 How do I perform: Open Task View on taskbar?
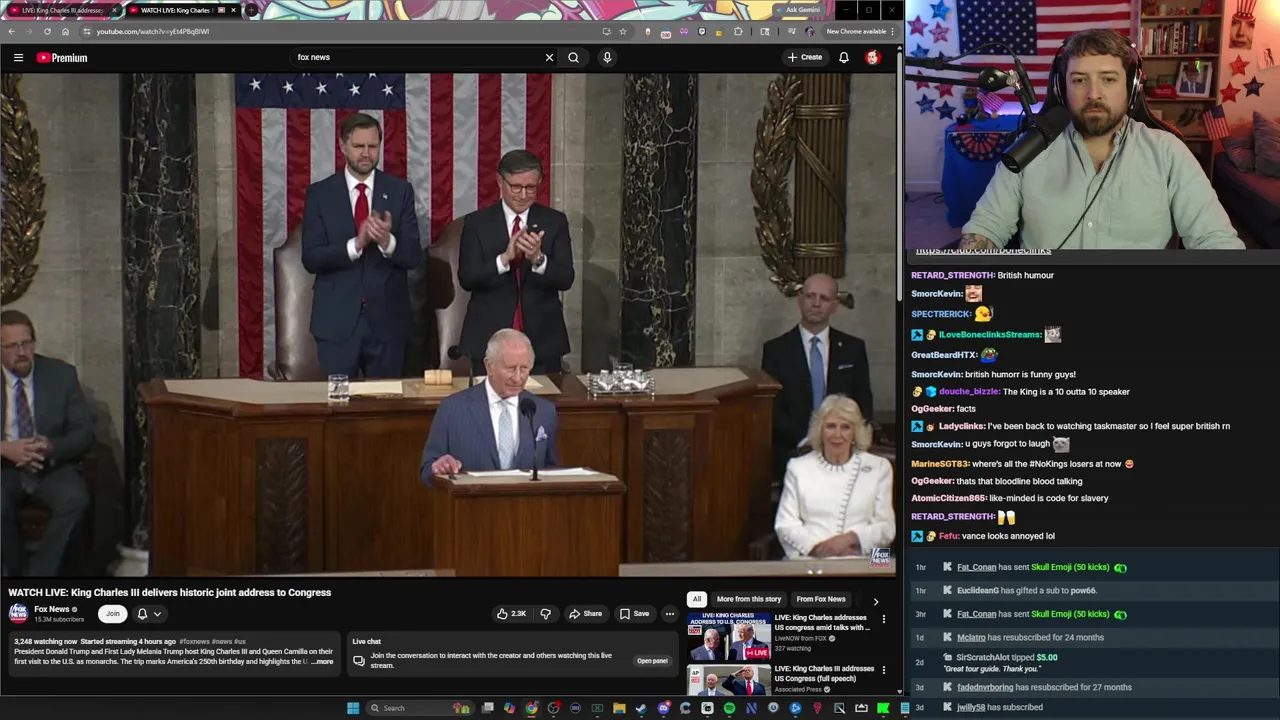pyautogui.click(x=487, y=708)
